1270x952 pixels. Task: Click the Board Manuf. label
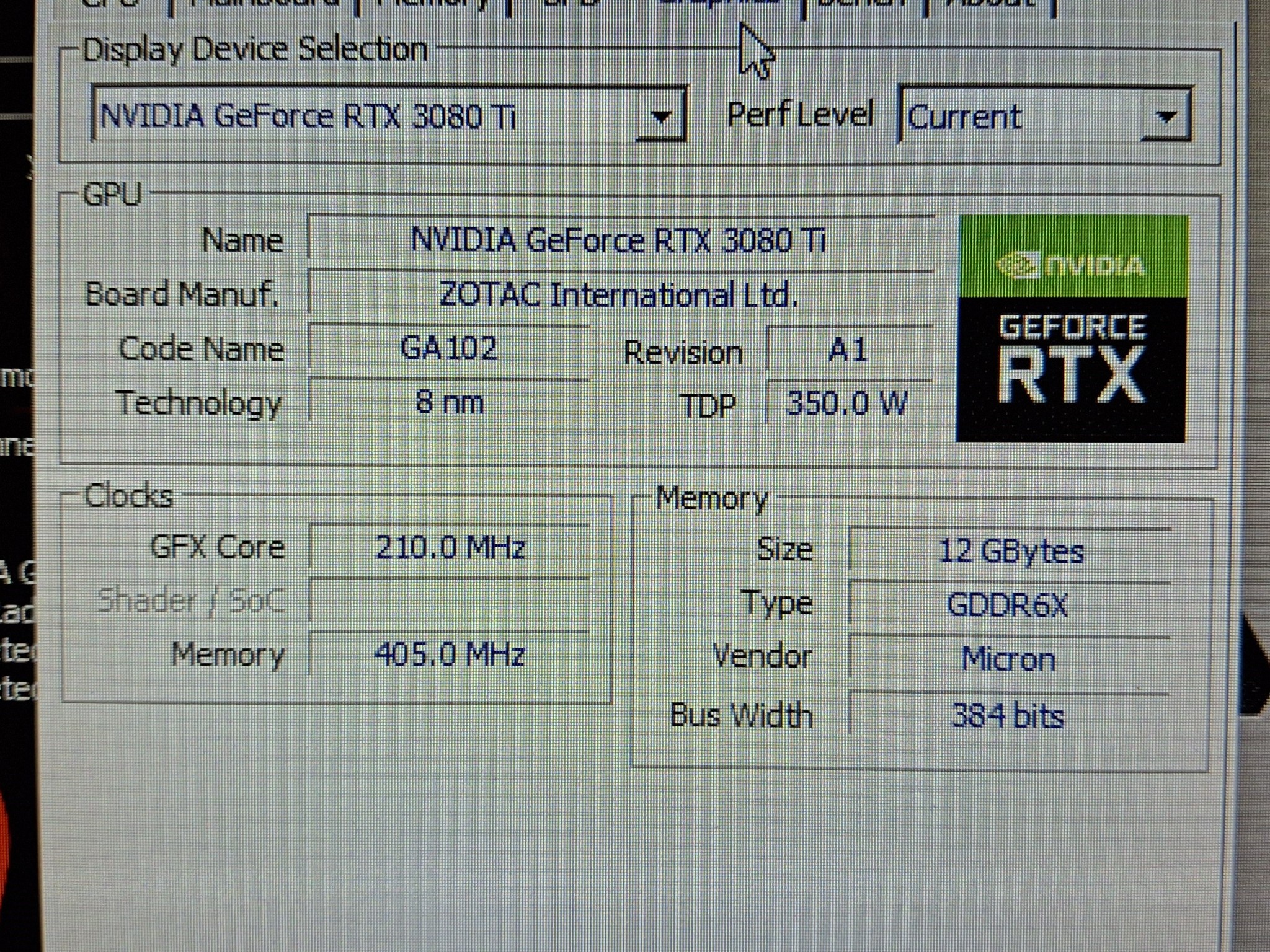click(182, 294)
